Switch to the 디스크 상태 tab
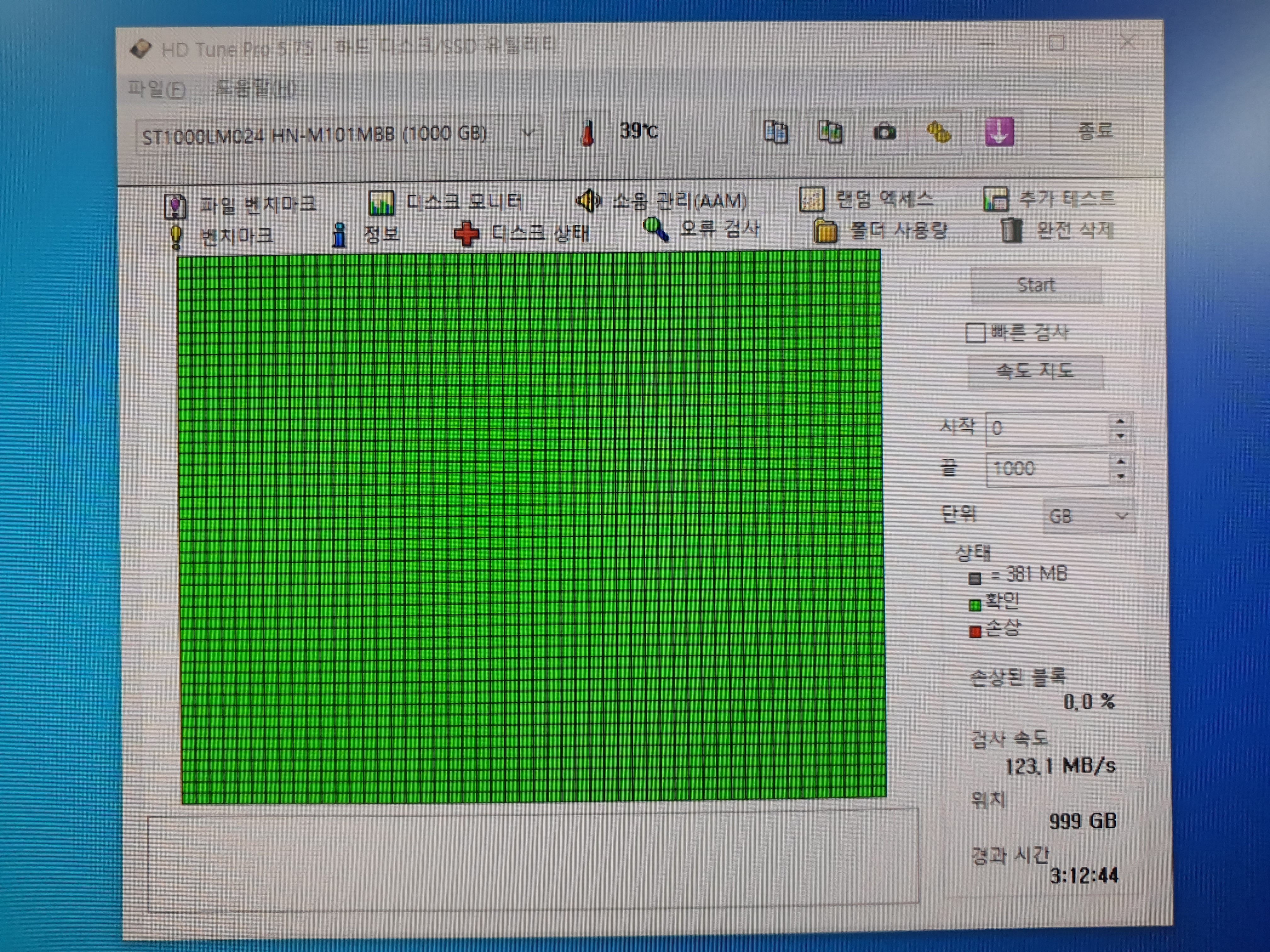The width and height of the screenshot is (1270, 952). pos(521,233)
